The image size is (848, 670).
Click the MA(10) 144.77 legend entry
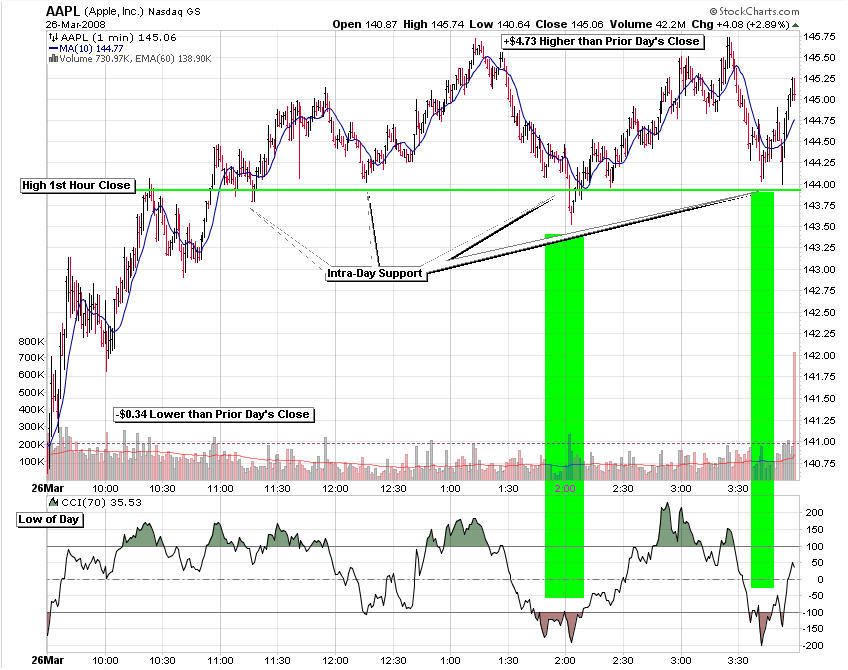pyautogui.click(x=91, y=48)
